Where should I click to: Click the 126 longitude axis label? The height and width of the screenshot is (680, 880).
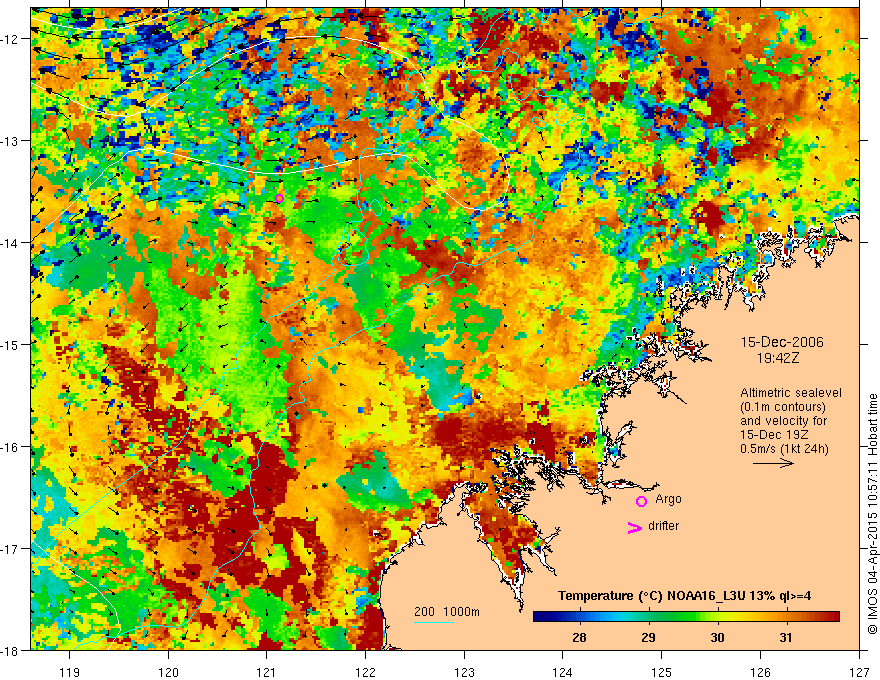760,672
